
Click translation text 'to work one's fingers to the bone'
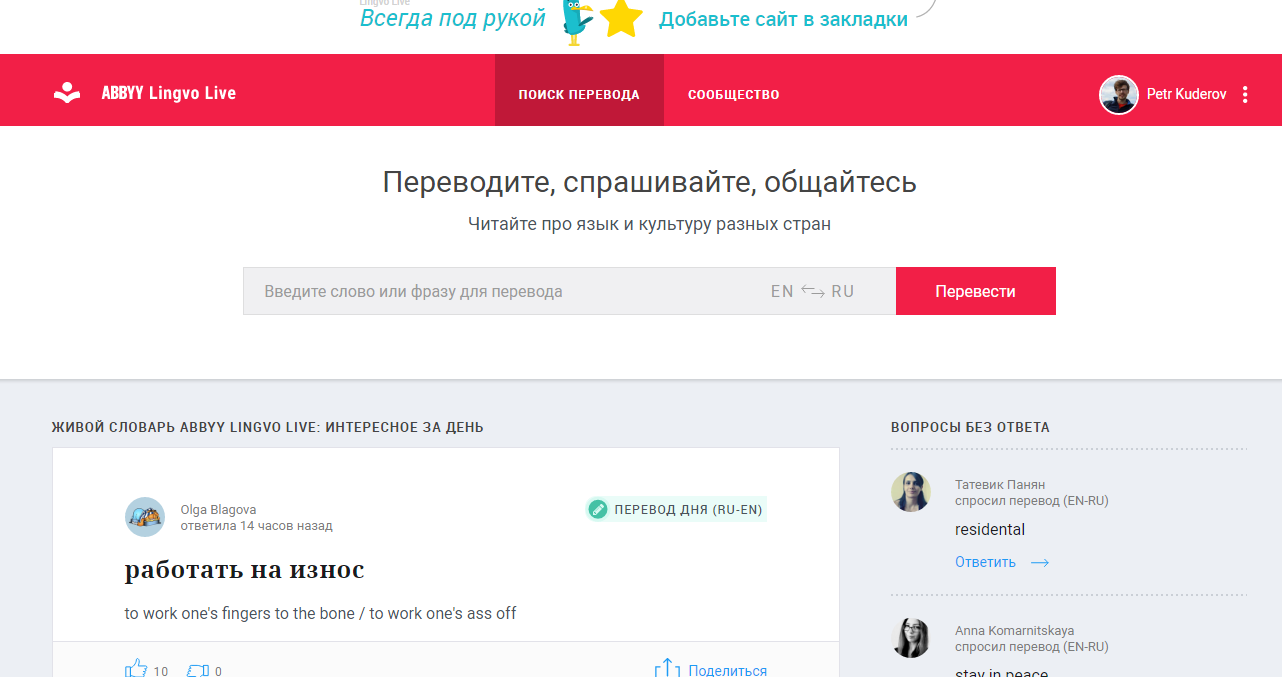point(240,613)
